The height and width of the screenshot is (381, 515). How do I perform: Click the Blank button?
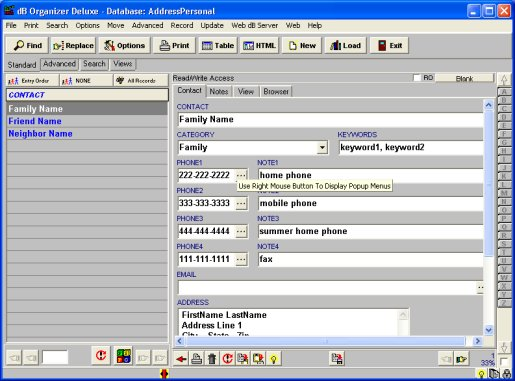tap(464, 78)
